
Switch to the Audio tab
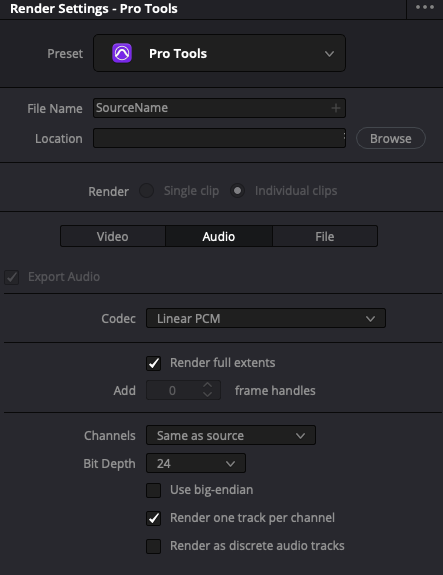[219, 236]
